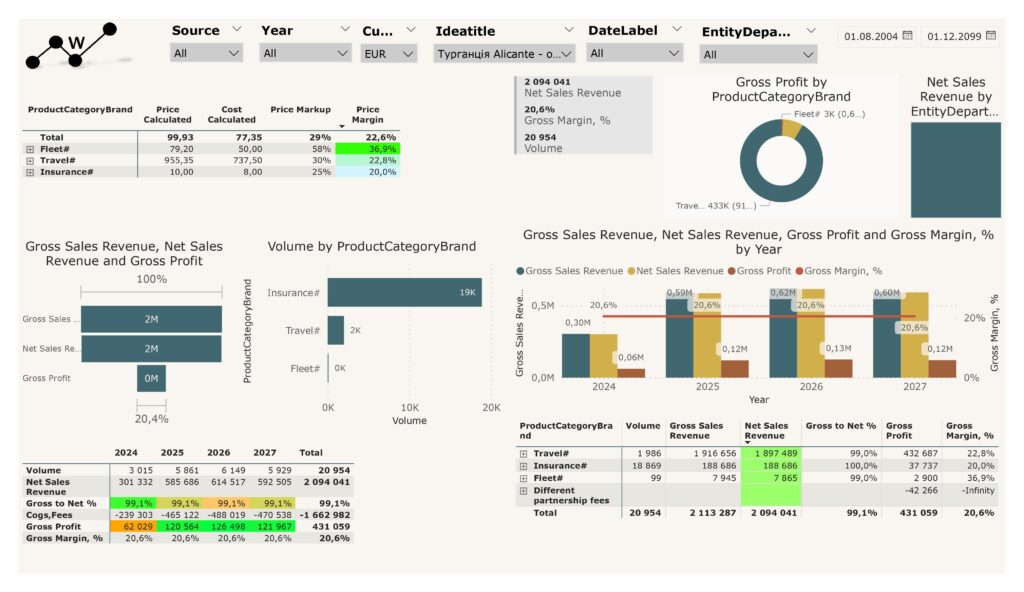Open the Source dropdown set to All
This screenshot has width=1024, height=592.
pyautogui.click(x=207, y=53)
